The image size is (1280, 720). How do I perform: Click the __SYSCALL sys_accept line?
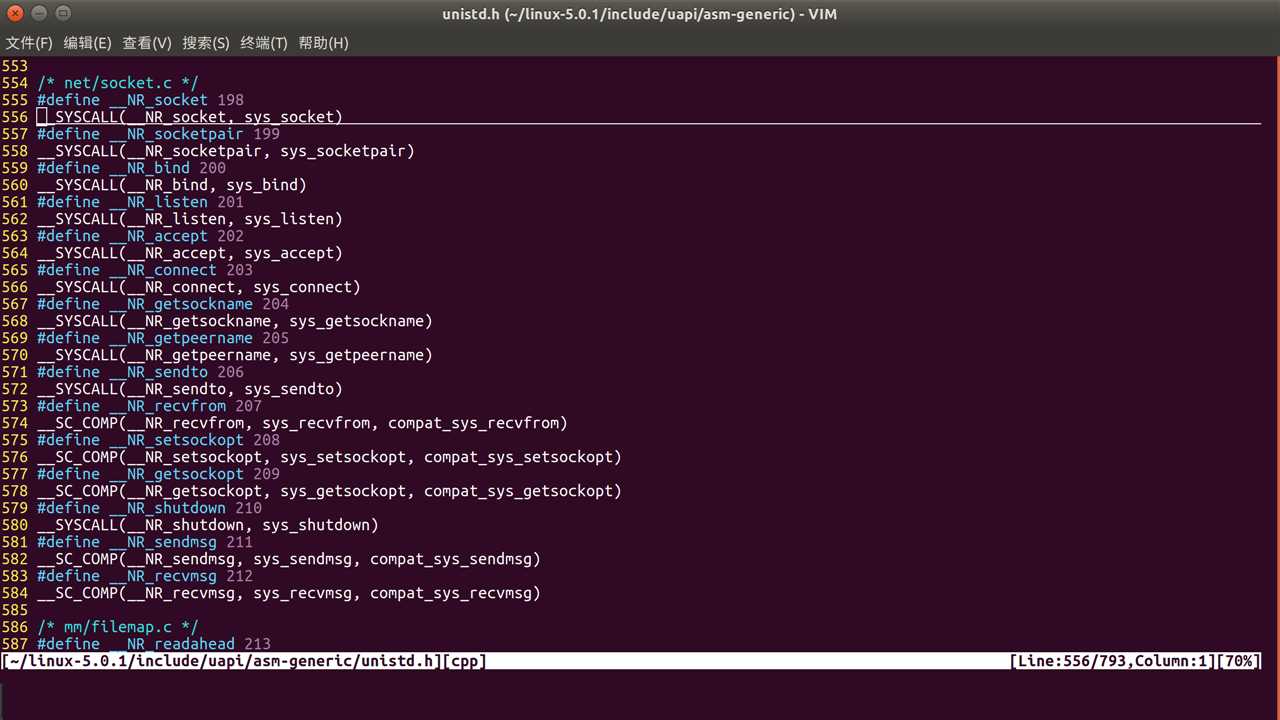[x=190, y=253]
